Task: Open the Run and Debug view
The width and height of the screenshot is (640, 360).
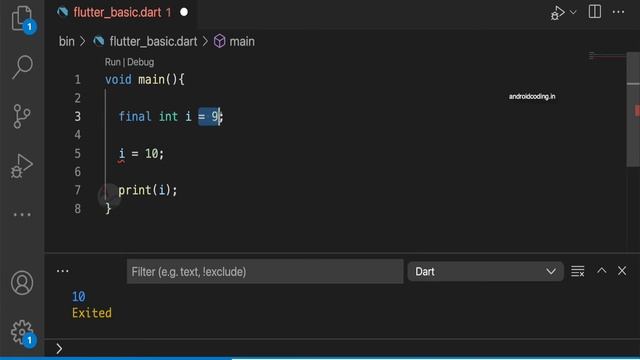Action: [x=22, y=166]
